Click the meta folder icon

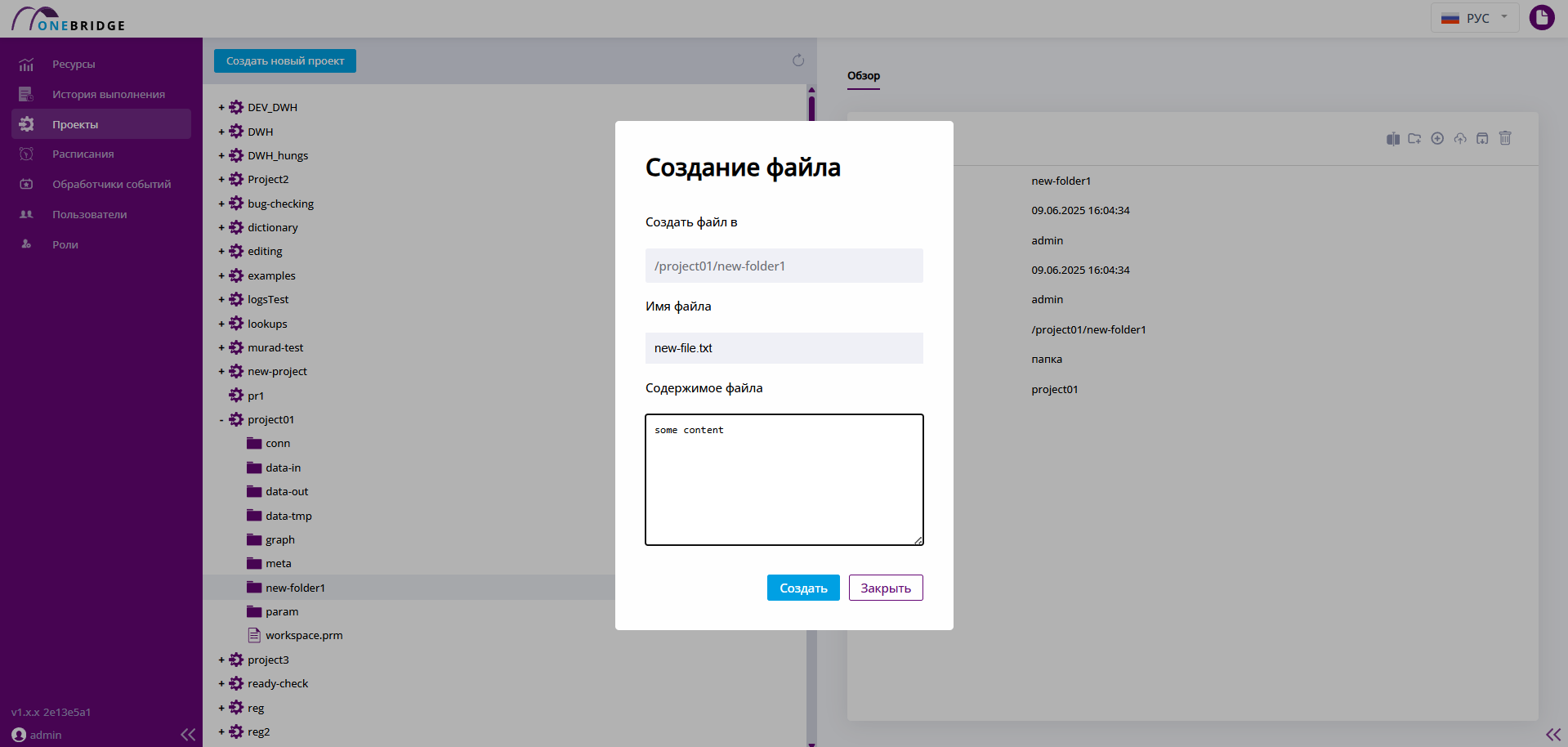point(254,563)
